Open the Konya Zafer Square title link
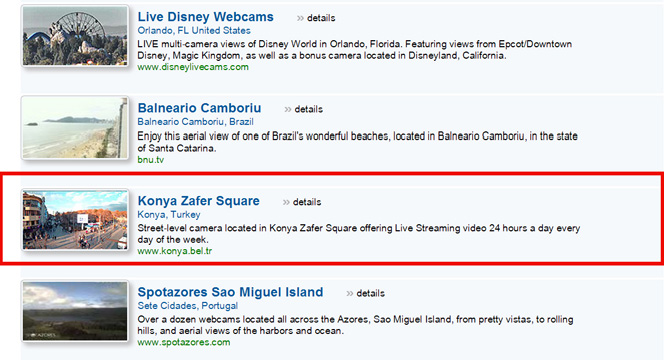This screenshot has height=360, width=664. [199, 201]
